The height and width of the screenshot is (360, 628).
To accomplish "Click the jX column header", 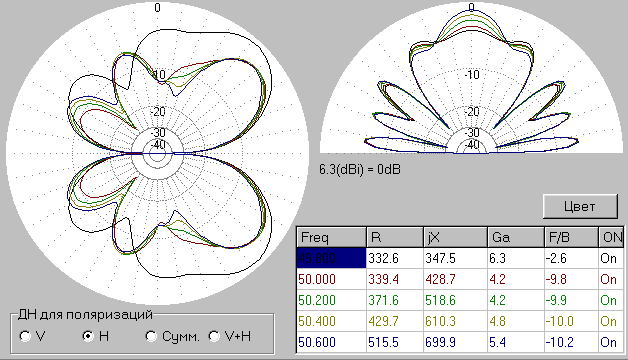I will coord(455,237).
